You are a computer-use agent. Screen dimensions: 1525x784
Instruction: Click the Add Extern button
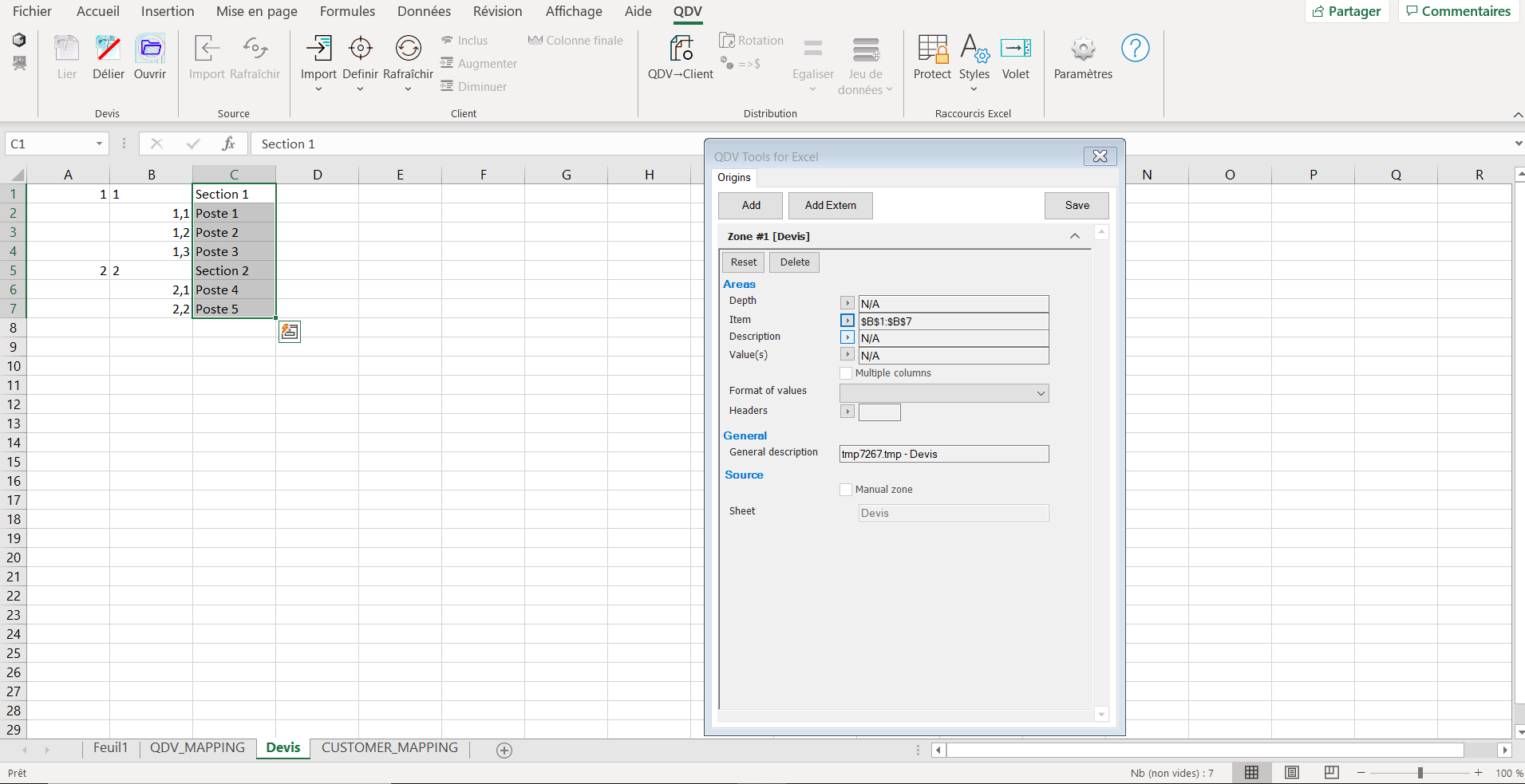pyautogui.click(x=830, y=206)
